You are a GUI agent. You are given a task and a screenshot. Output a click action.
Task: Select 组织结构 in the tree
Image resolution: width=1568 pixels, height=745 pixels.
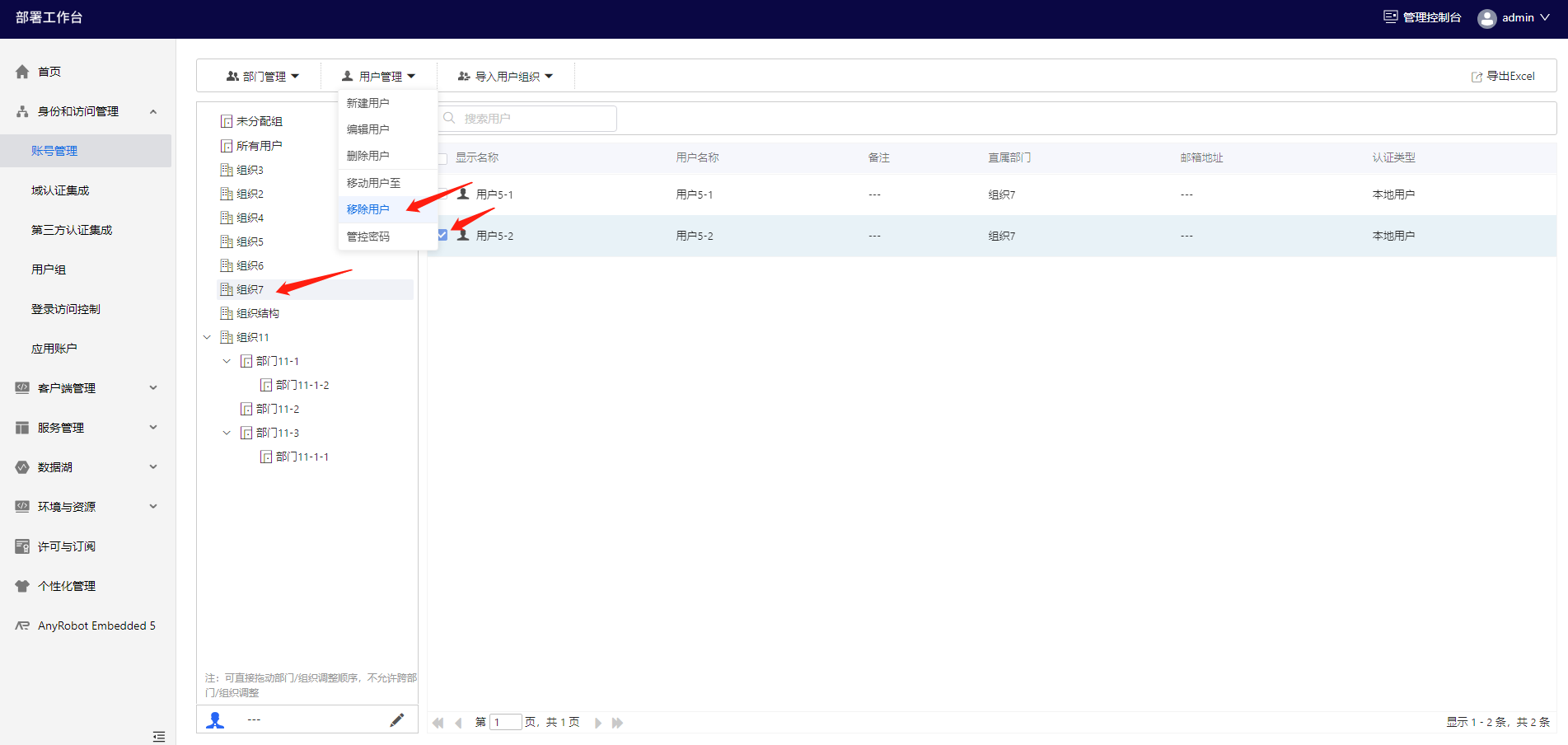[x=257, y=313]
